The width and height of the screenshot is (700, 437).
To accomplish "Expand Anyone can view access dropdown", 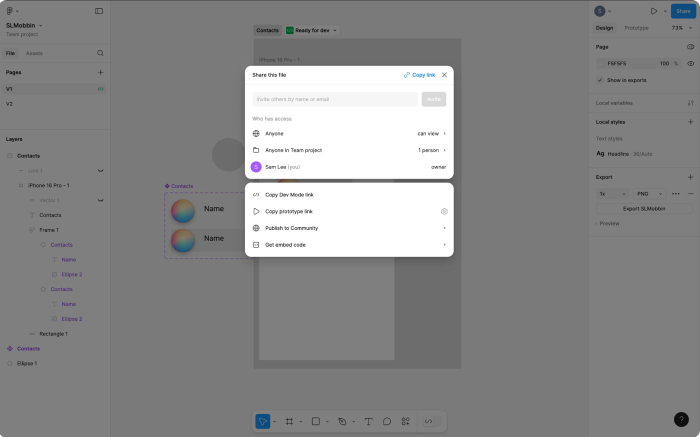I will tap(431, 133).
